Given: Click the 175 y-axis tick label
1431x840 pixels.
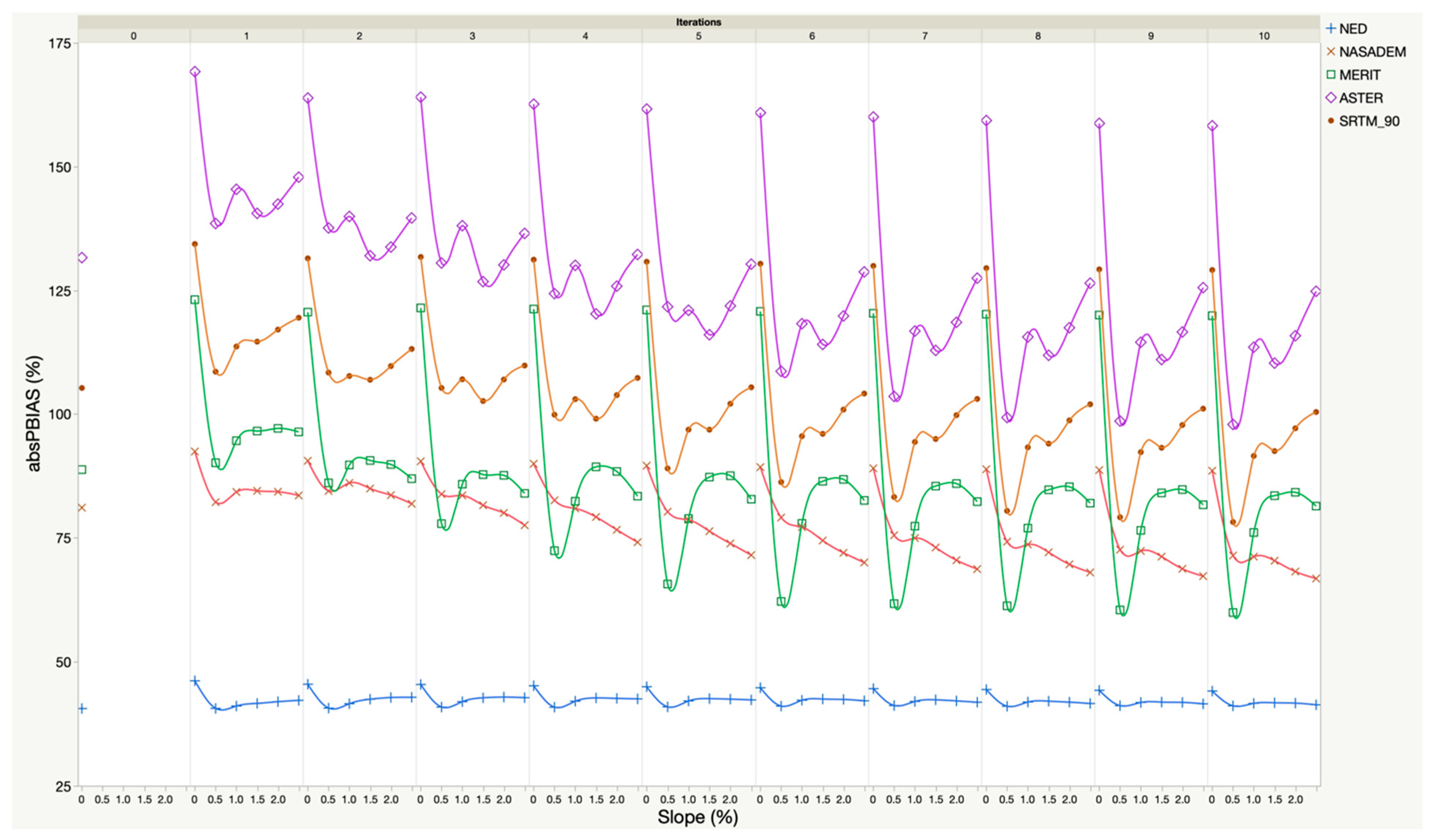Looking at the screenshot, I should (x=60, y=43).
